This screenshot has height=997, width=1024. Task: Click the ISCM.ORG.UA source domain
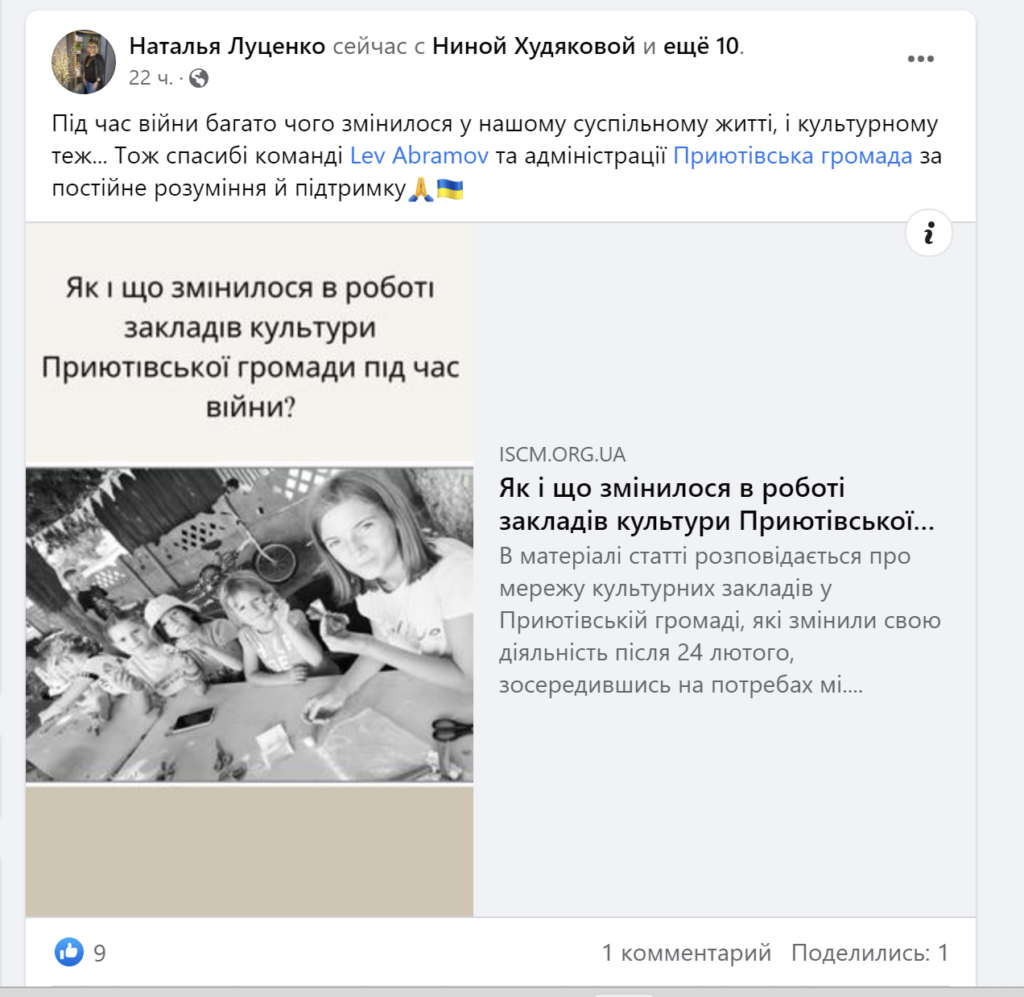[x=562, y=454]
